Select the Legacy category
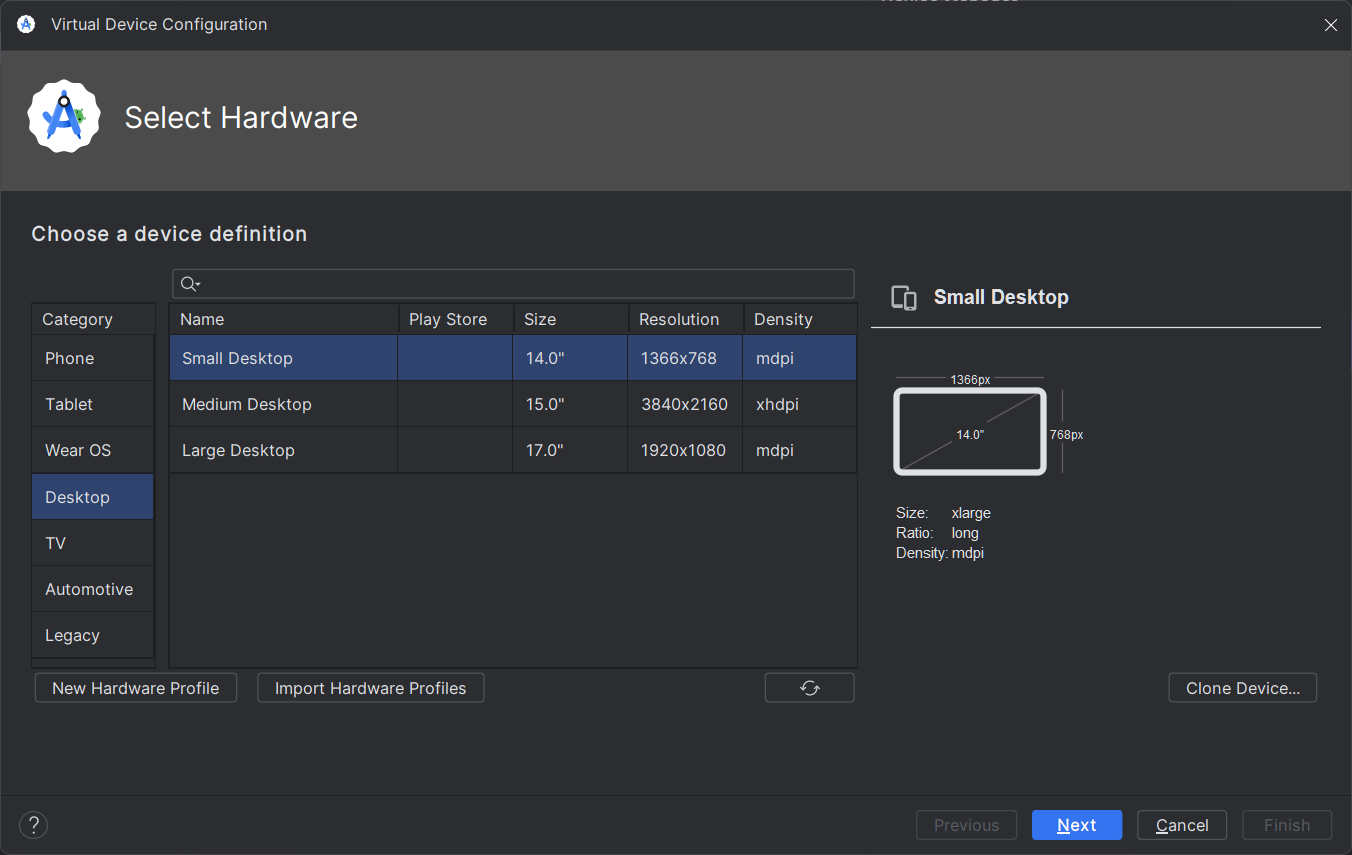 93,635
